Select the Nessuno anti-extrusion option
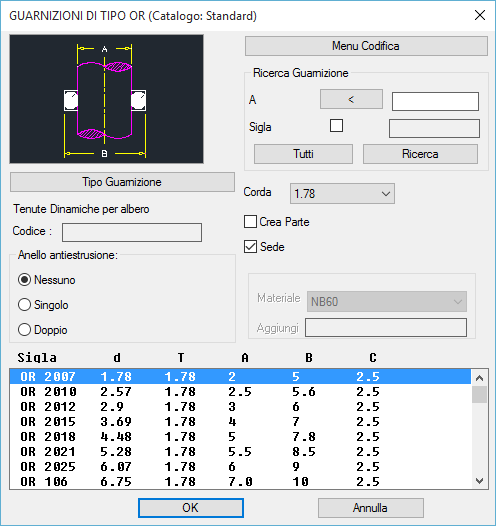Screen dimensions: 496x526 pyautogui.click(x=24, y=280)
